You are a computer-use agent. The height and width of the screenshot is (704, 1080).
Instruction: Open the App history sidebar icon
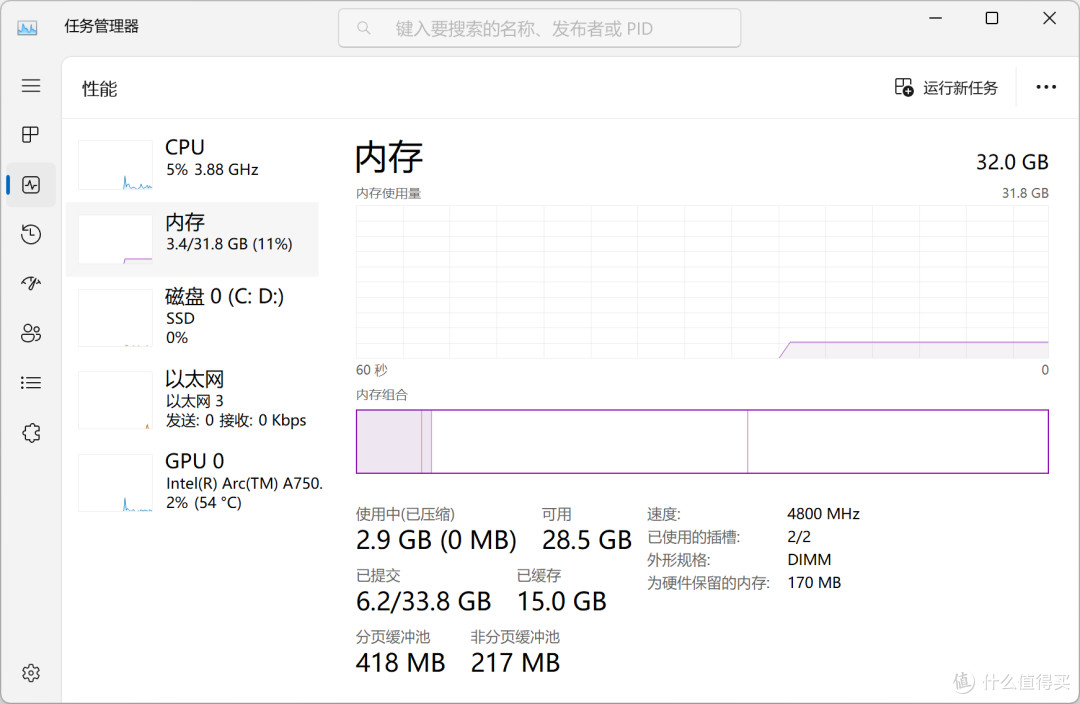(x=31, y=234)
